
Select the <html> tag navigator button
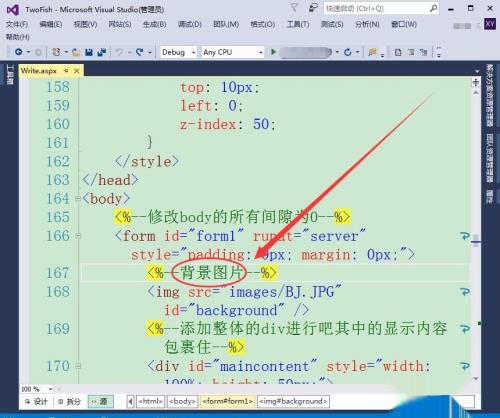pos(151,401)
